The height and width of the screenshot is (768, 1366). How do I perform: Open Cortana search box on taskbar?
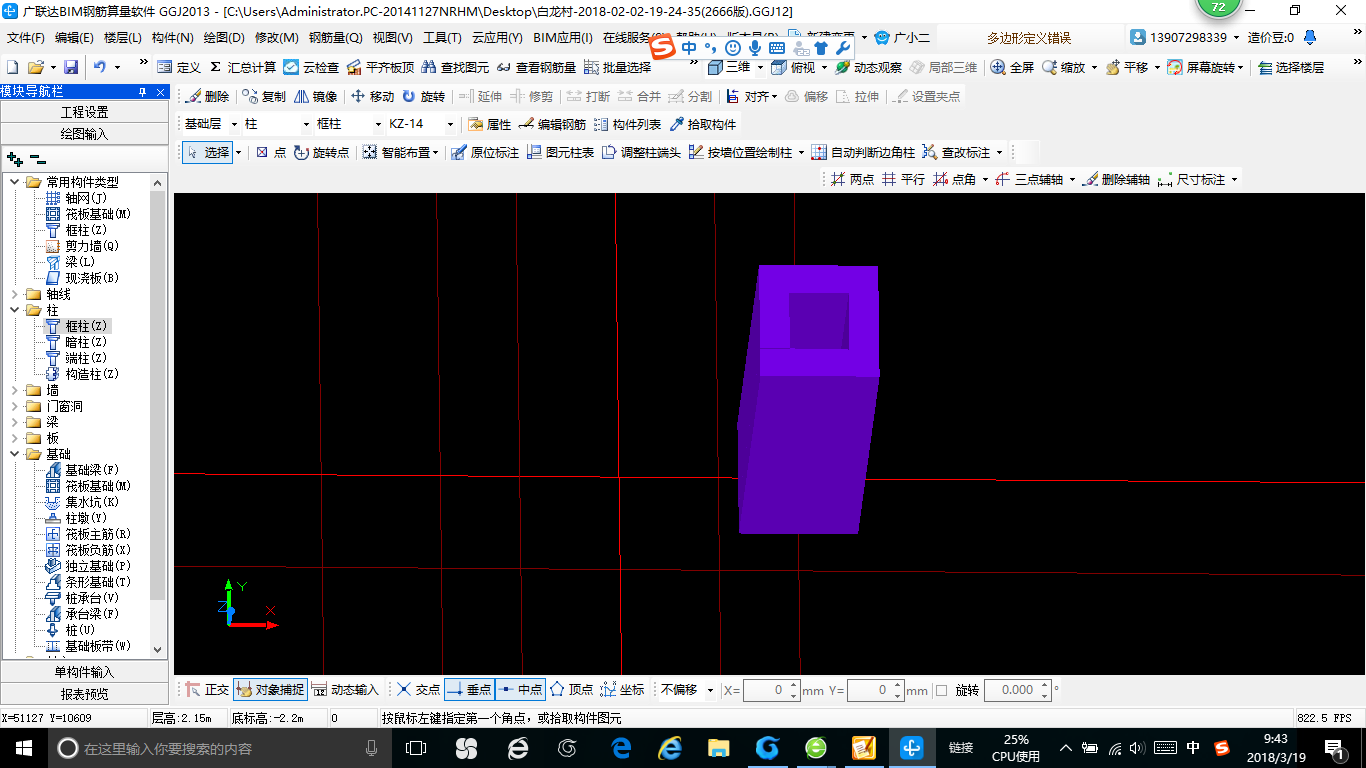pos(216,748)
